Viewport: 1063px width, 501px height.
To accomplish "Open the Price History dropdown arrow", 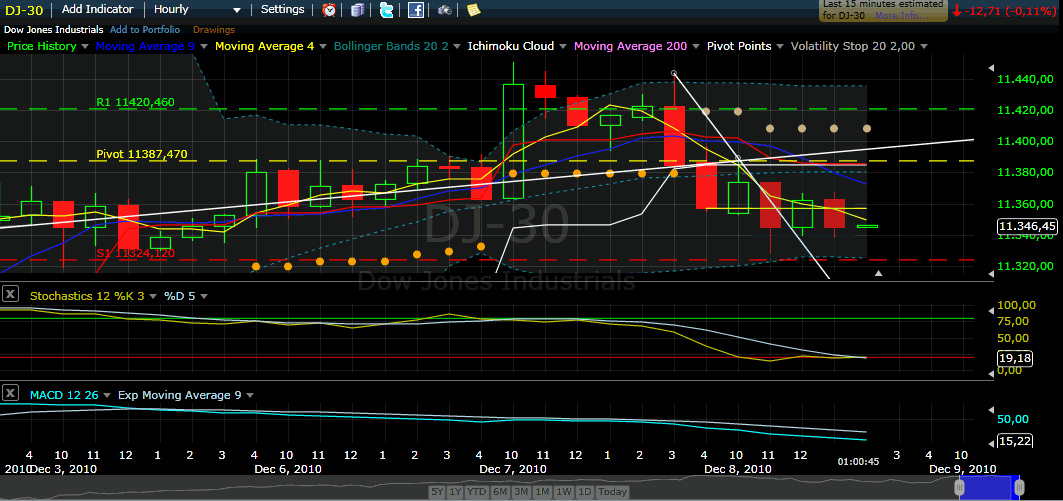I will (85, 47).
